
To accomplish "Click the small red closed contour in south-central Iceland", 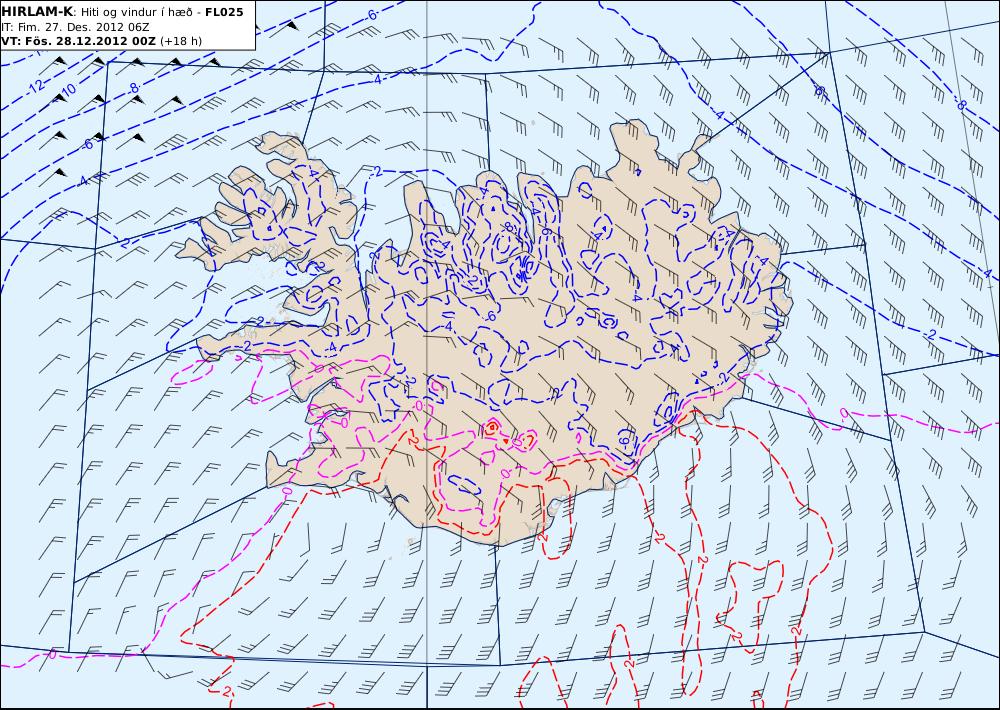I will pyautogui.click(x=492, y=427).
